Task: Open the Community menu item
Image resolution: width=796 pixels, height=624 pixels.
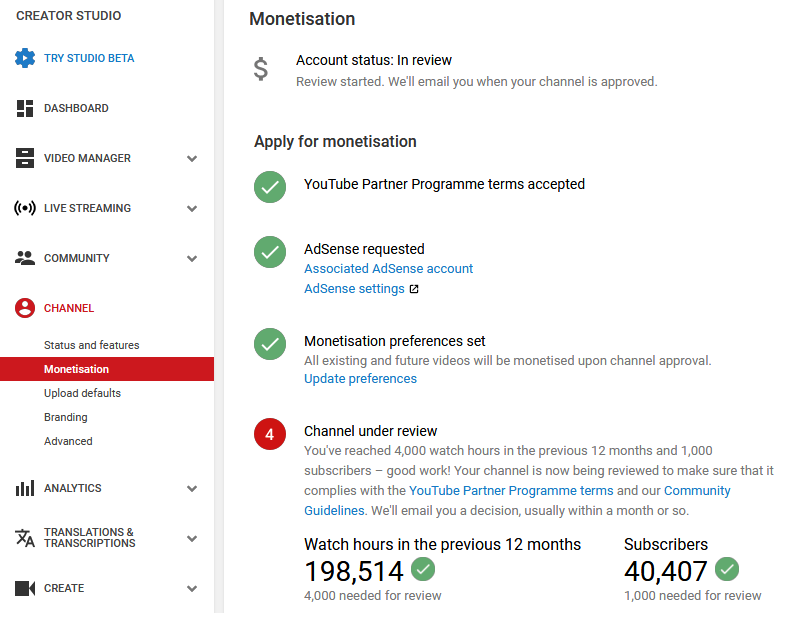Action: click(77, 258)
